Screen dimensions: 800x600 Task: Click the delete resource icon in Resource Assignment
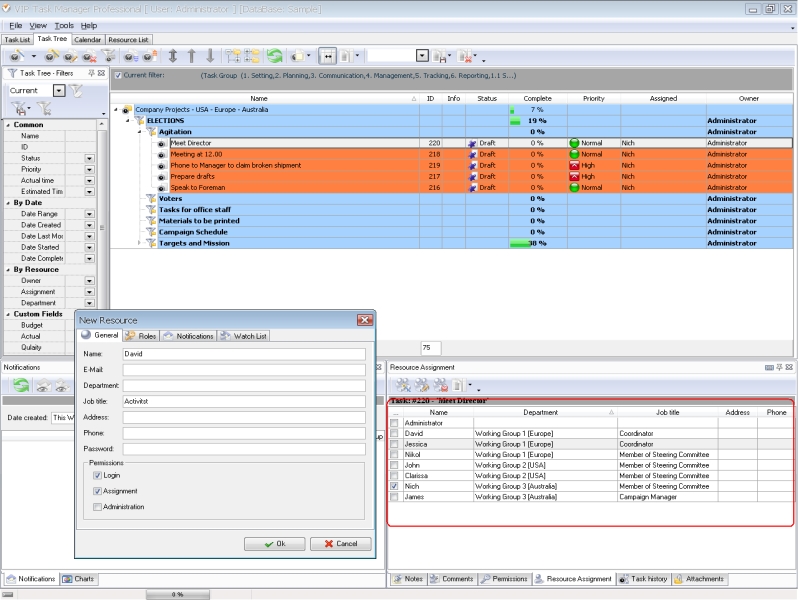coord(440,385)
